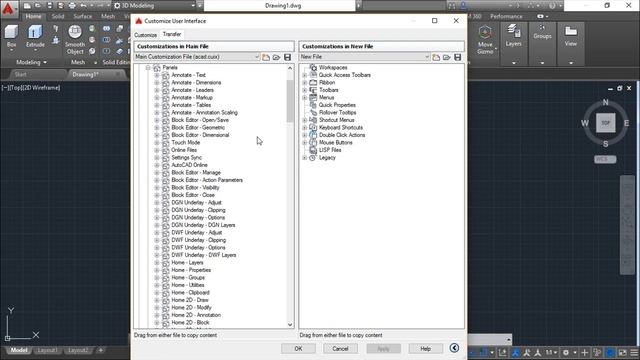
Task: Click the open-file icon in the Main File pane
Action: (277, 57)
